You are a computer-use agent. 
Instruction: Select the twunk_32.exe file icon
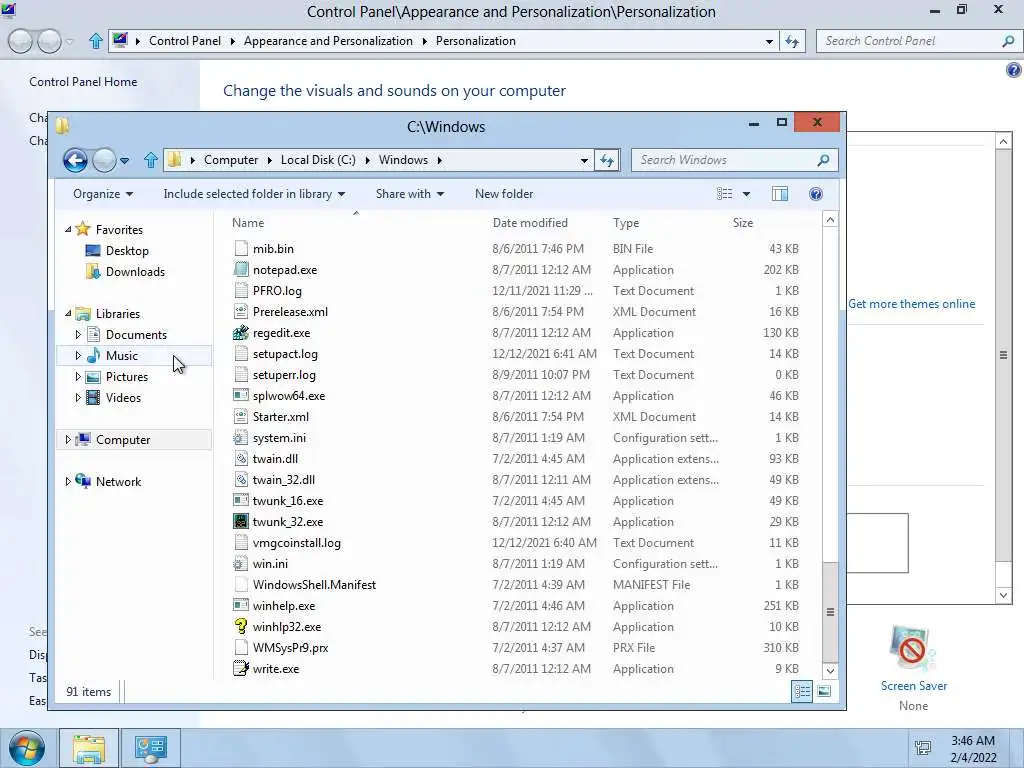click(x=241, y=522)
